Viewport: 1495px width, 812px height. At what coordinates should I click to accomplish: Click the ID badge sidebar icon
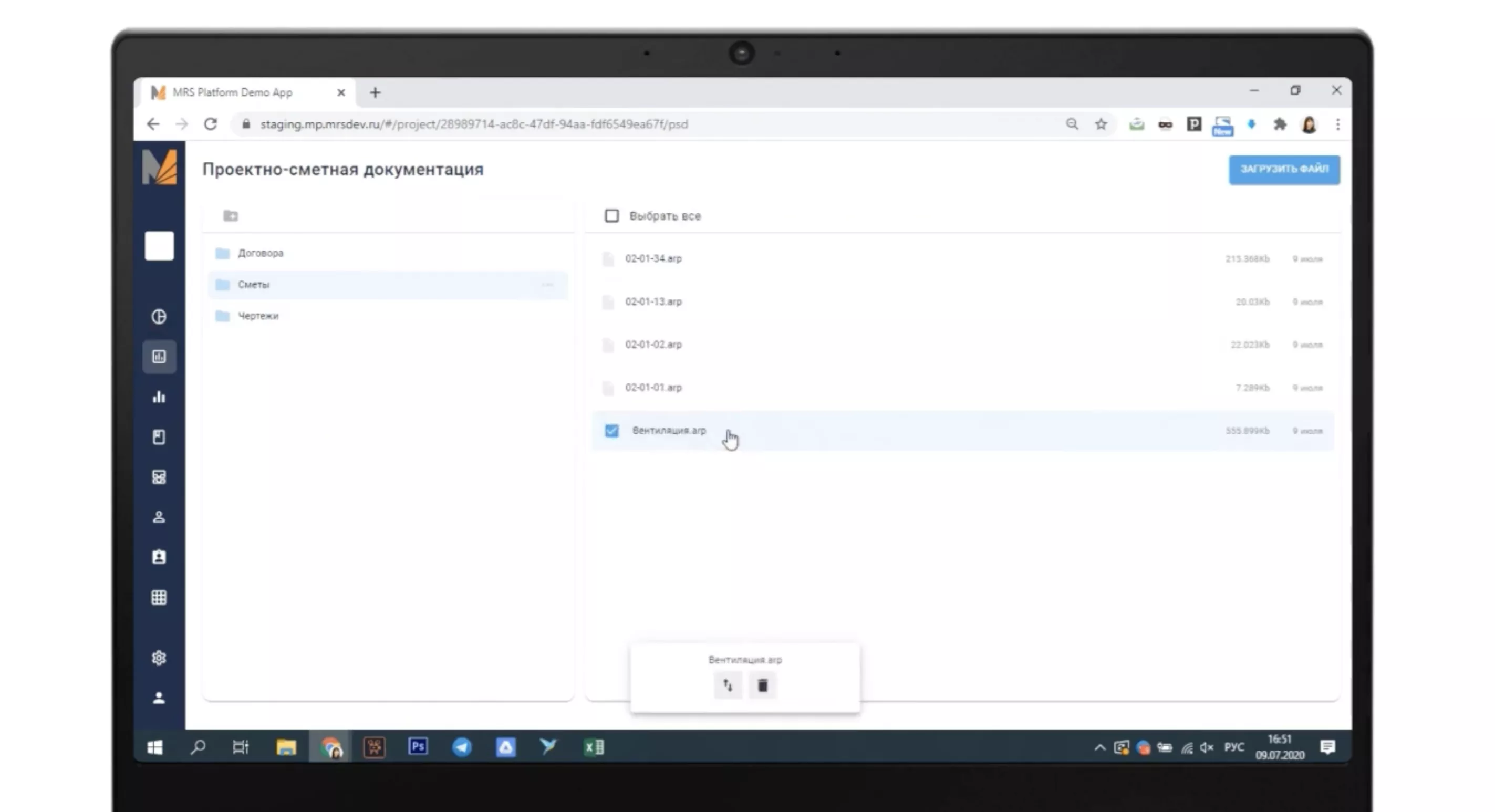click(159, 557)
